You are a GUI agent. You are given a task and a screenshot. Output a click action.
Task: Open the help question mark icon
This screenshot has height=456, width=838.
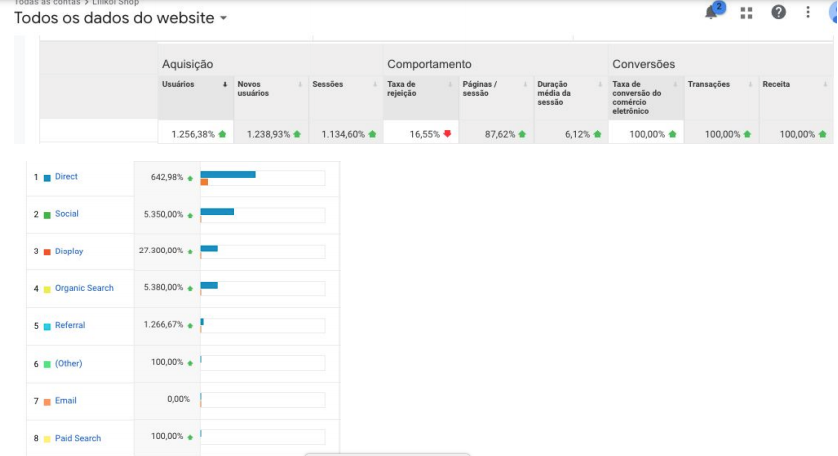point(778,12)
